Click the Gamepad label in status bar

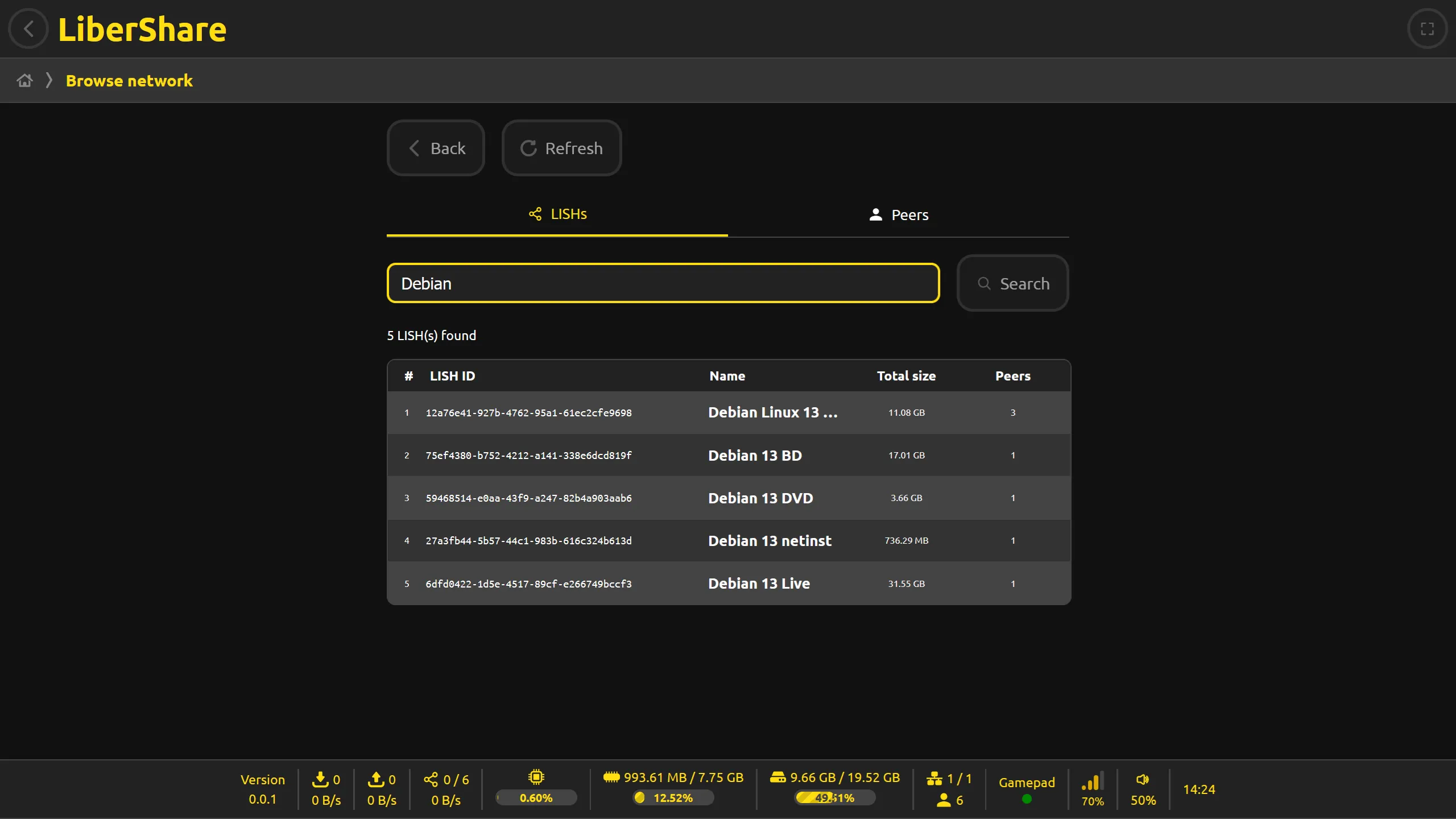[1027, 783]
